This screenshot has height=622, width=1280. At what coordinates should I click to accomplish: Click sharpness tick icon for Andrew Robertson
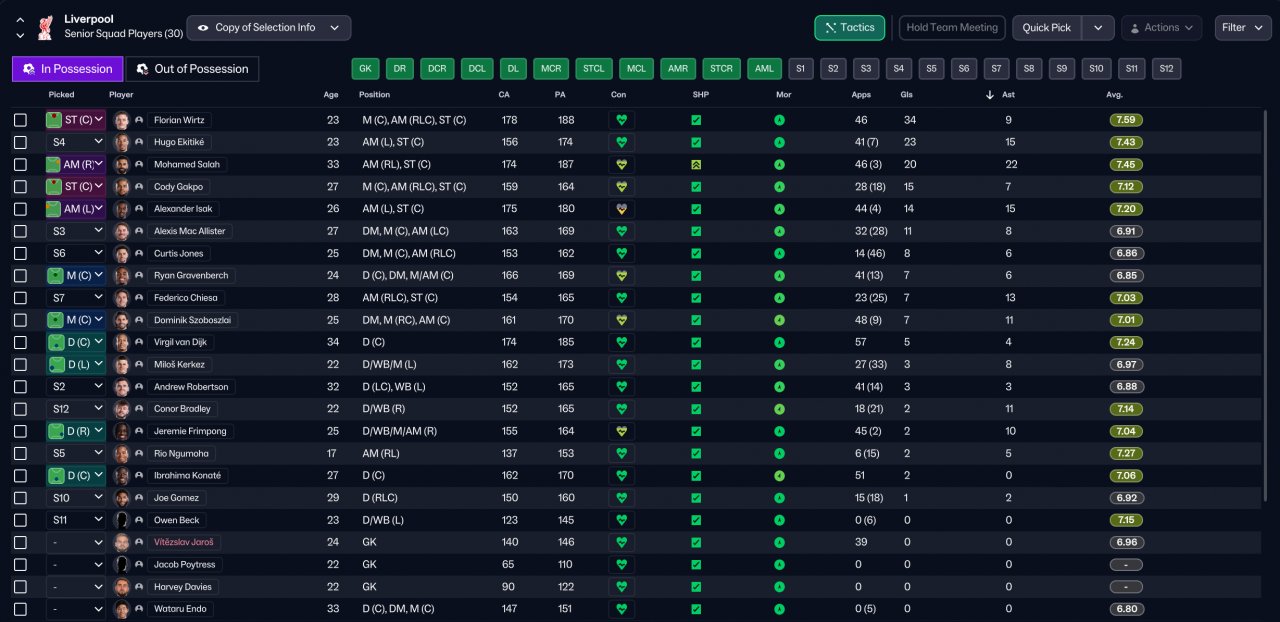tap(696, 386)
